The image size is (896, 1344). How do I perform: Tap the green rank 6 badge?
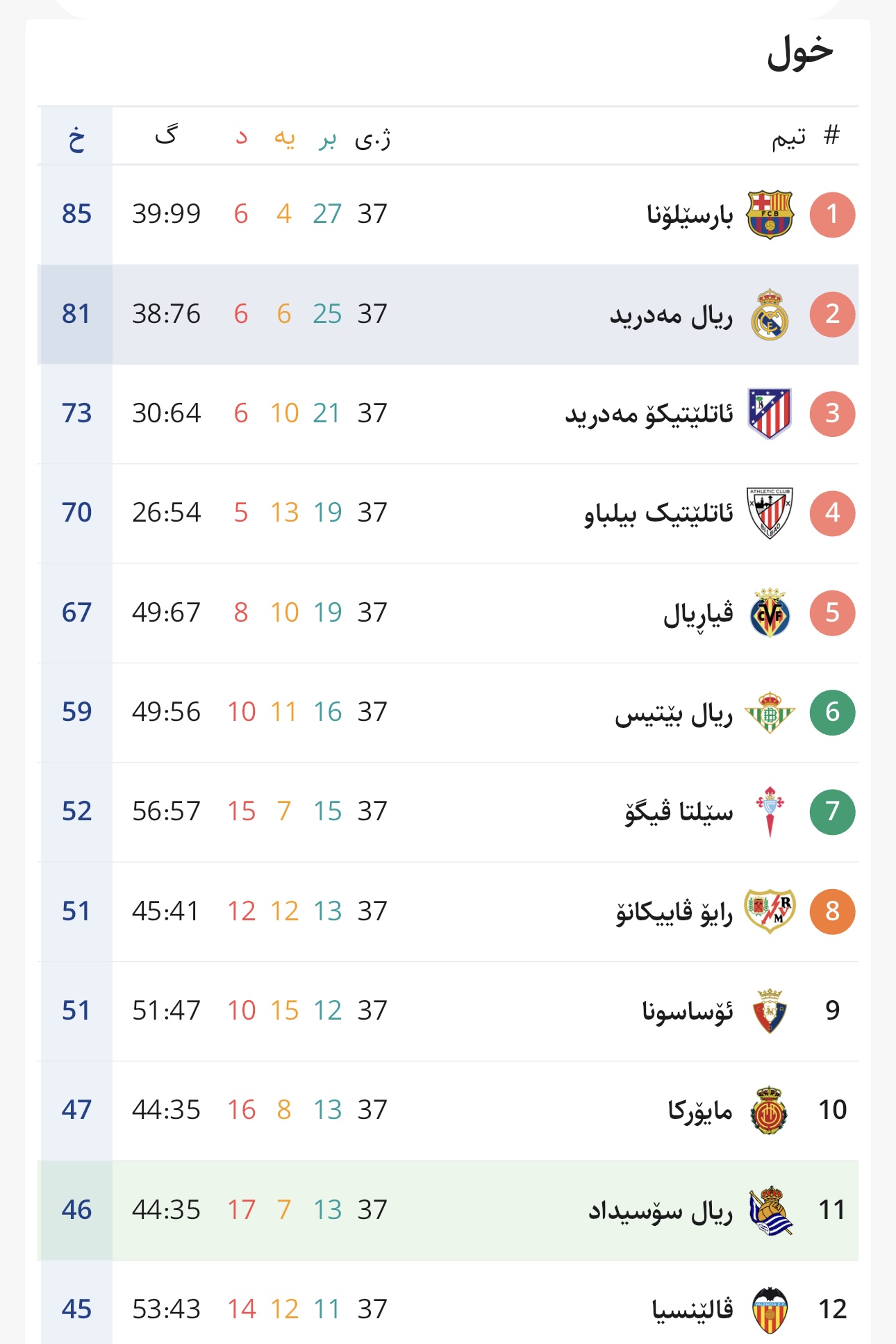[x=832, y=713]
